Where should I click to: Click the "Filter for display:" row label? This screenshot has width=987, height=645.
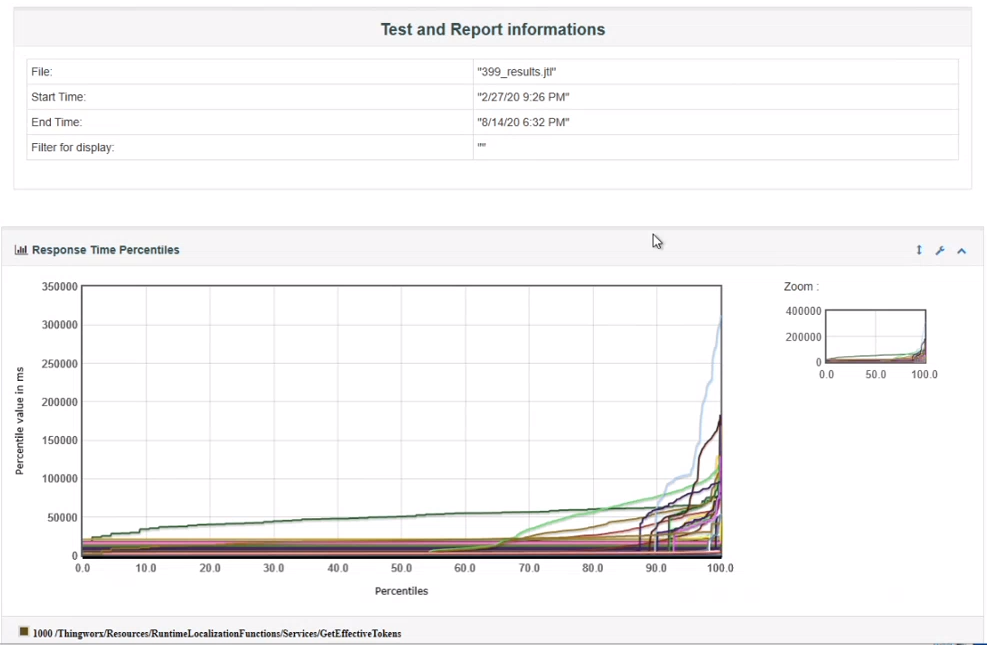point(72,147)
